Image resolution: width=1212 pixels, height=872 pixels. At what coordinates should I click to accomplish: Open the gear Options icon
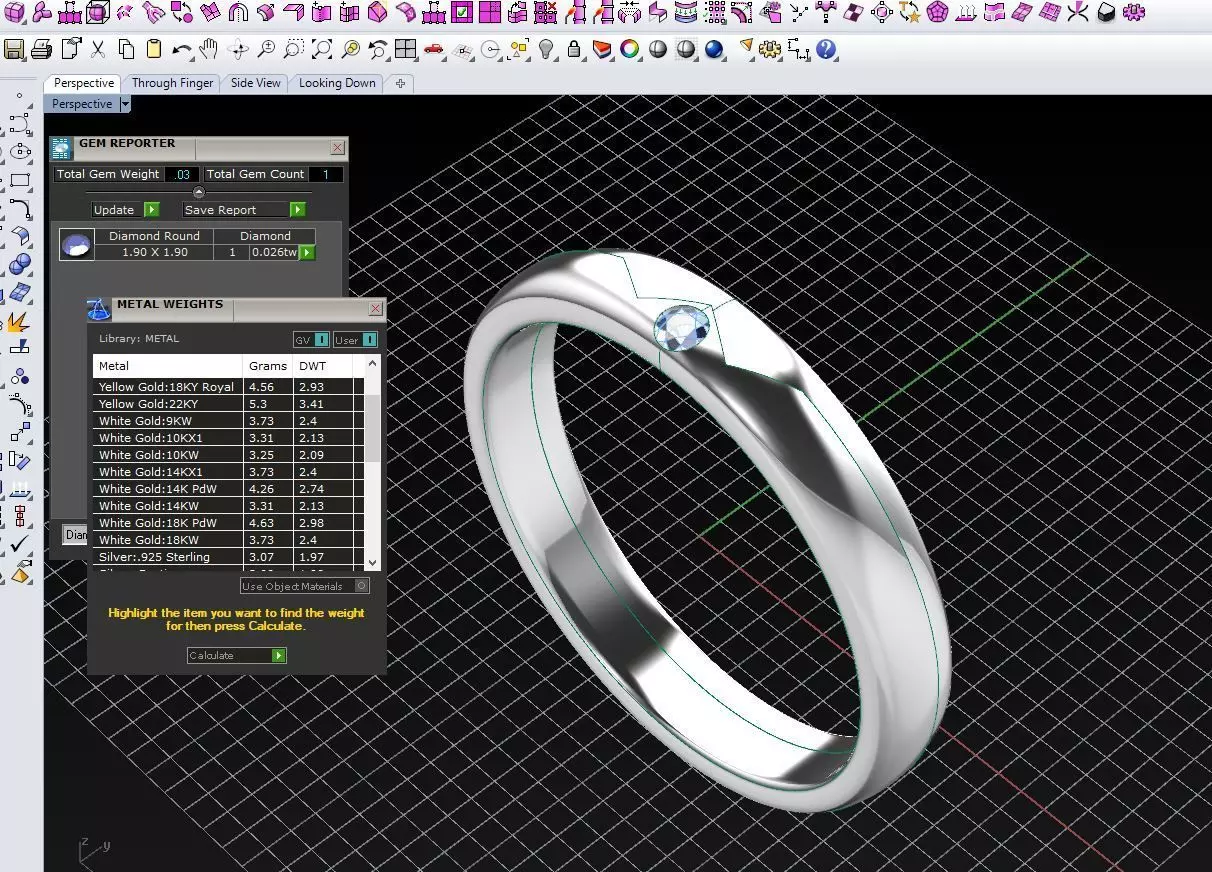(x=770, y=49)
